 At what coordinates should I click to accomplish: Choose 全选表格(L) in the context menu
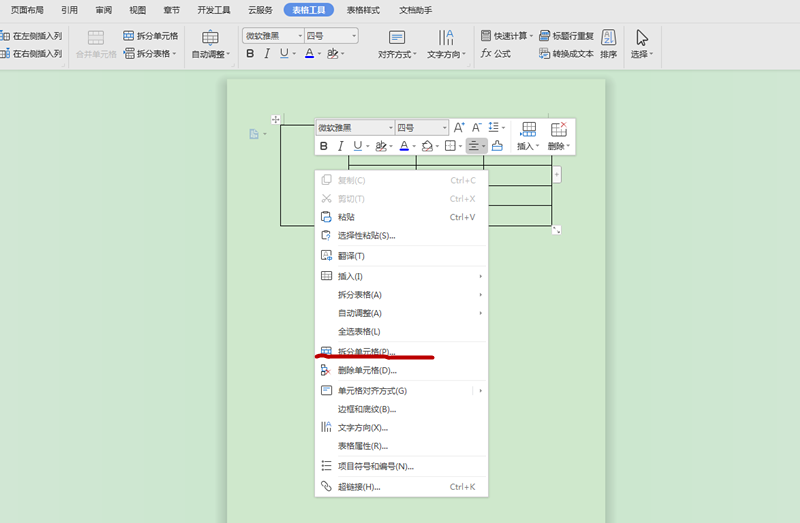402,331
